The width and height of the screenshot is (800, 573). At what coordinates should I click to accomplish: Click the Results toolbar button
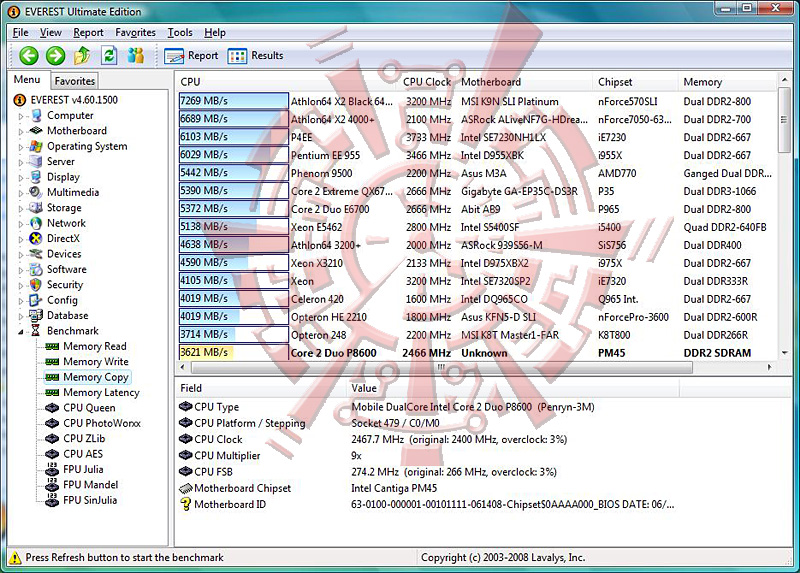pyautogui.click(x=256, y=56)
